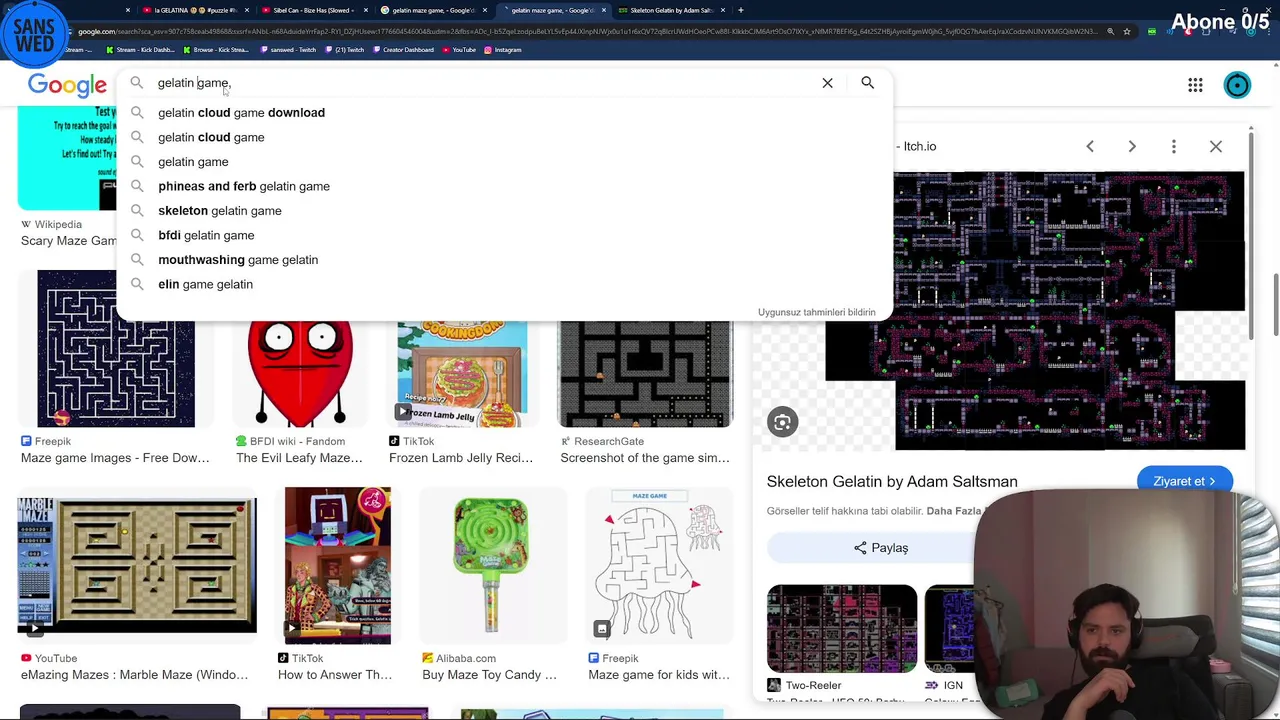The image size is (1280, 720).
Task: Click the 'Paylaş' share button
Action: [x=881, y=548]
